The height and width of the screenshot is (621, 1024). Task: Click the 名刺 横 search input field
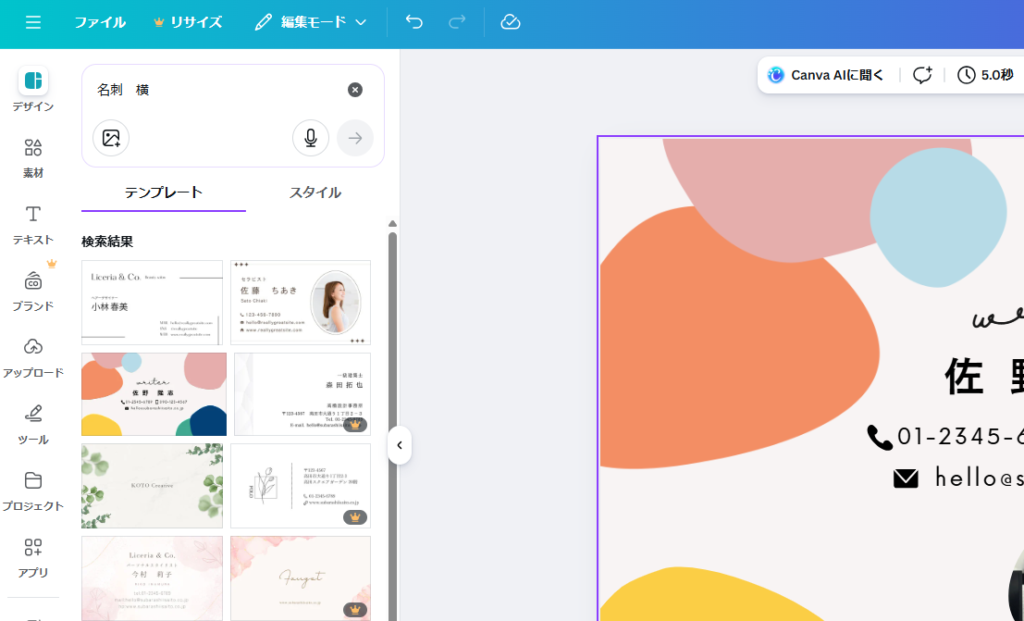pyautogui.click(x=215, y=90)
